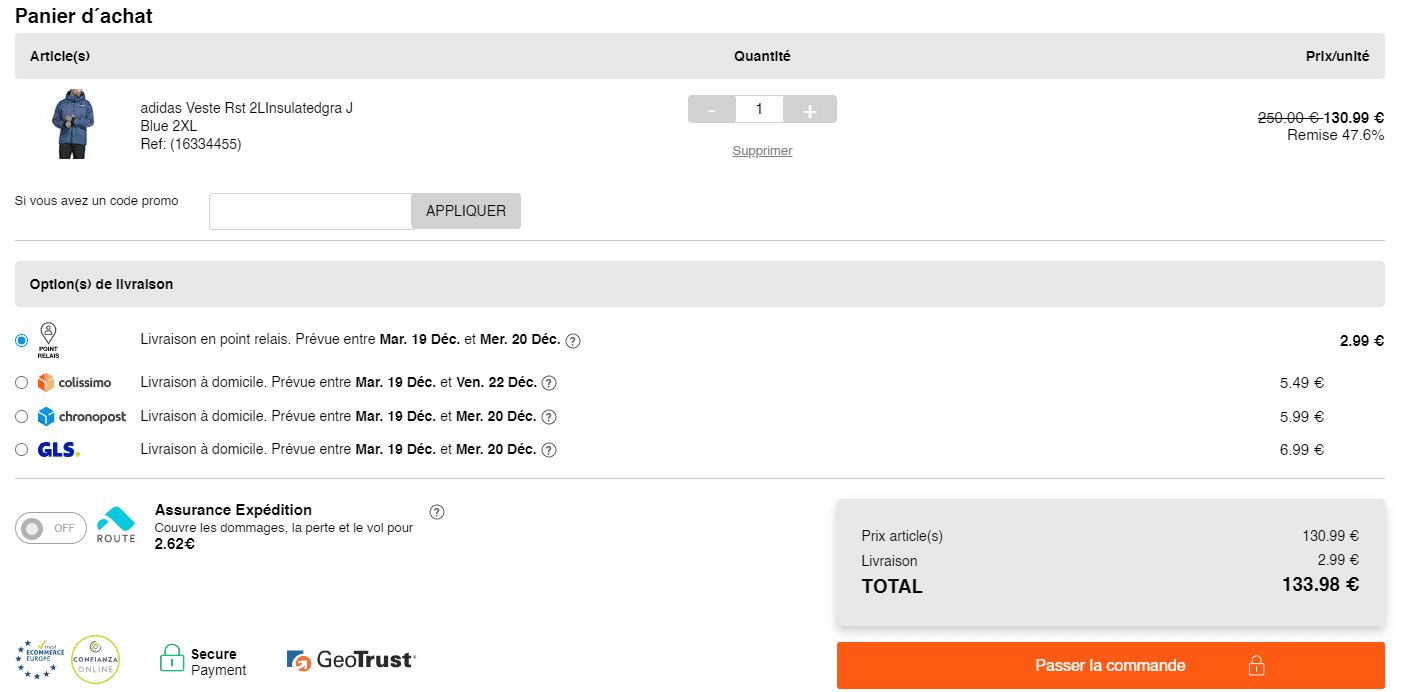Open help icon for point relais delivery

(x=573, y=341)
